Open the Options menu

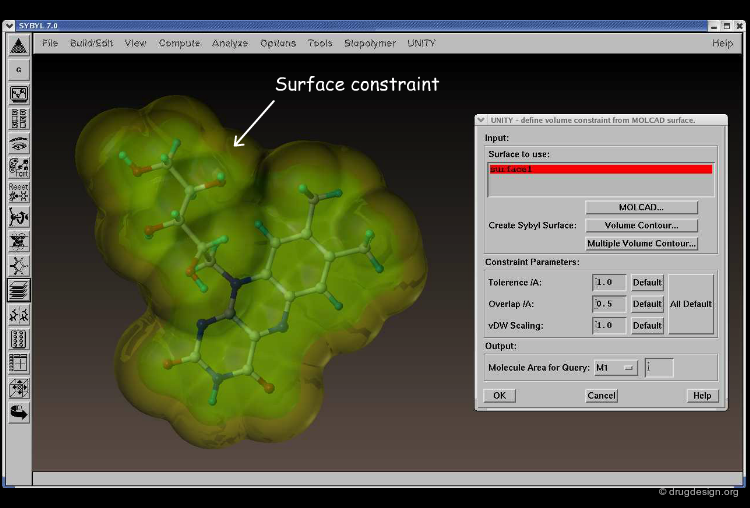pos(278,43)
